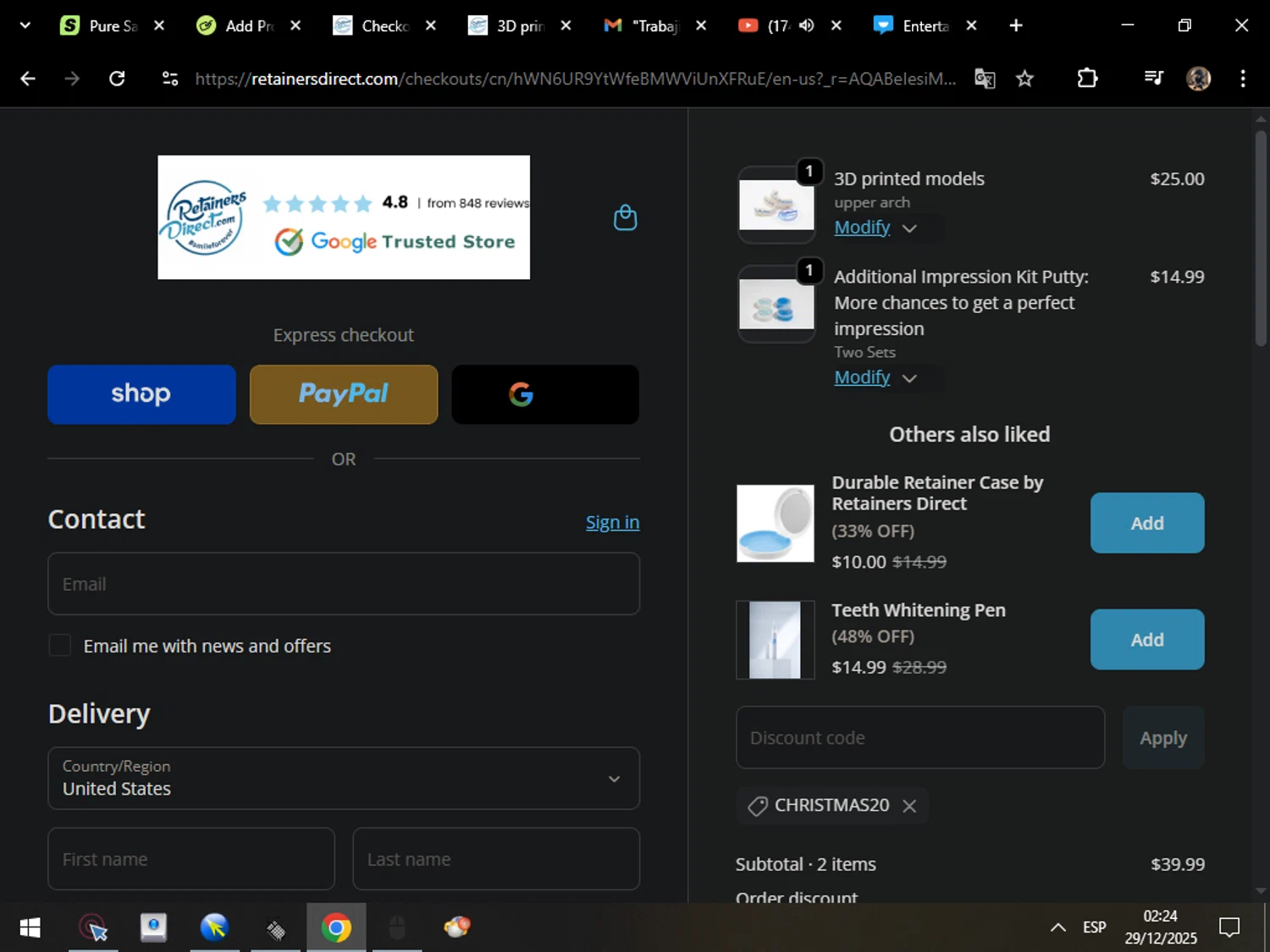Focus the First name field
The width and height of the screenshot is (1270, 952).
(x=191, y=859)
